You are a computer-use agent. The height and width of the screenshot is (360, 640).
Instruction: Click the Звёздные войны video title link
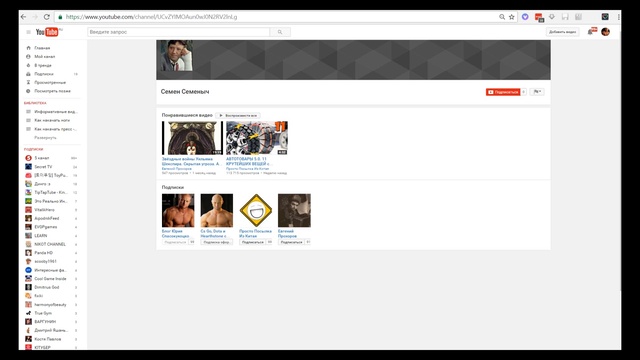click(x=191, y=161)
